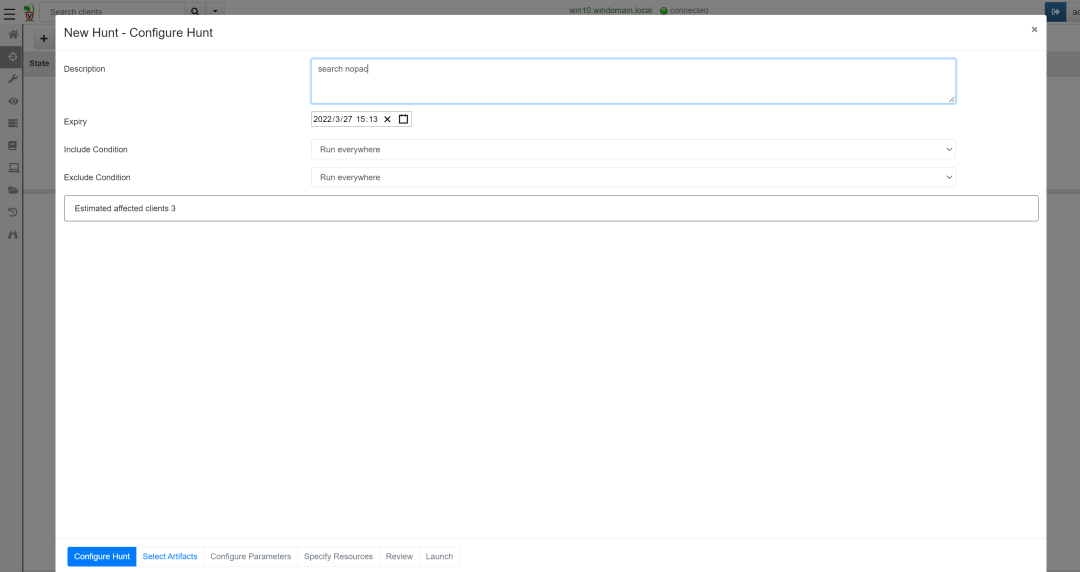Select the Configure Hunt step tab
The height and width of the screenshot is (572, 1080).
pos(102,556)
